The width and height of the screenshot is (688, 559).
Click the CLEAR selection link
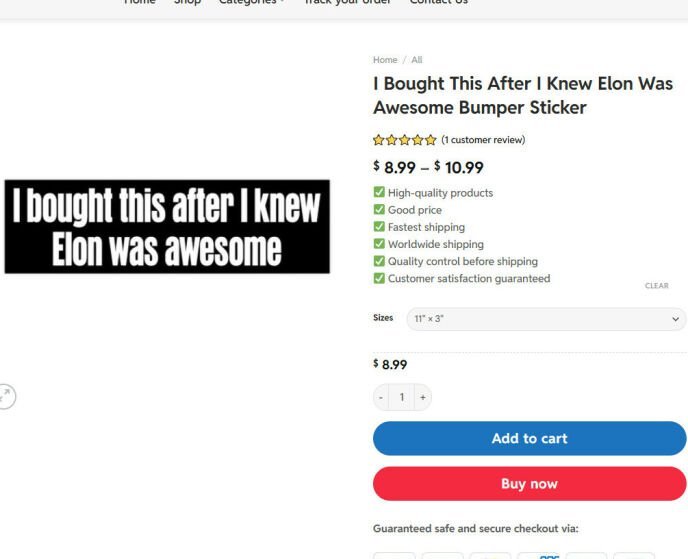[656, 286]
